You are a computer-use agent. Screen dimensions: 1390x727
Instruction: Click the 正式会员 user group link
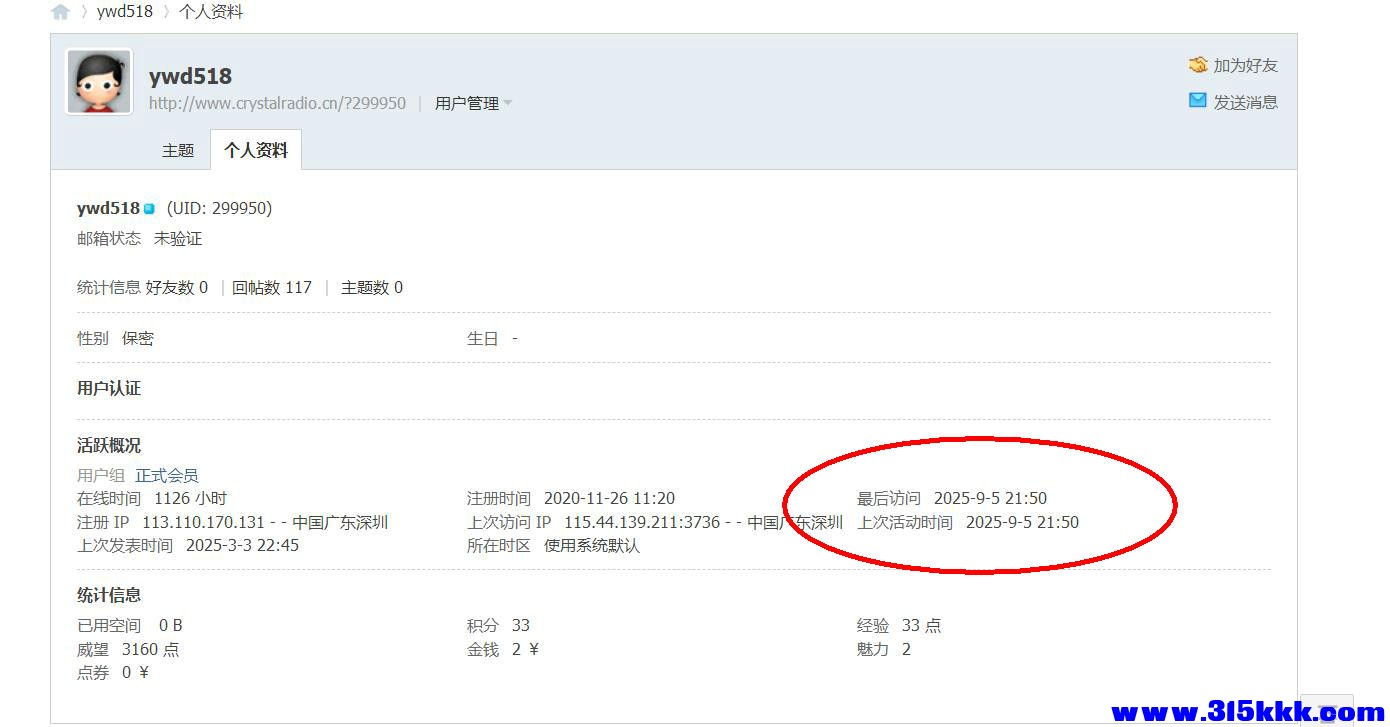tap(167, 476)
